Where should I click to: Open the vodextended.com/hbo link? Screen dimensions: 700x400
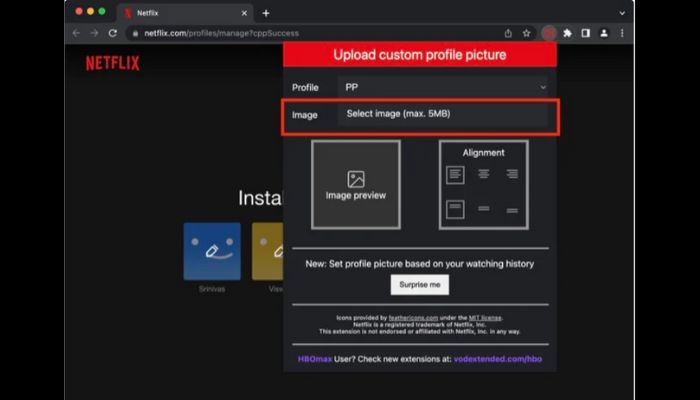(498, 359)
